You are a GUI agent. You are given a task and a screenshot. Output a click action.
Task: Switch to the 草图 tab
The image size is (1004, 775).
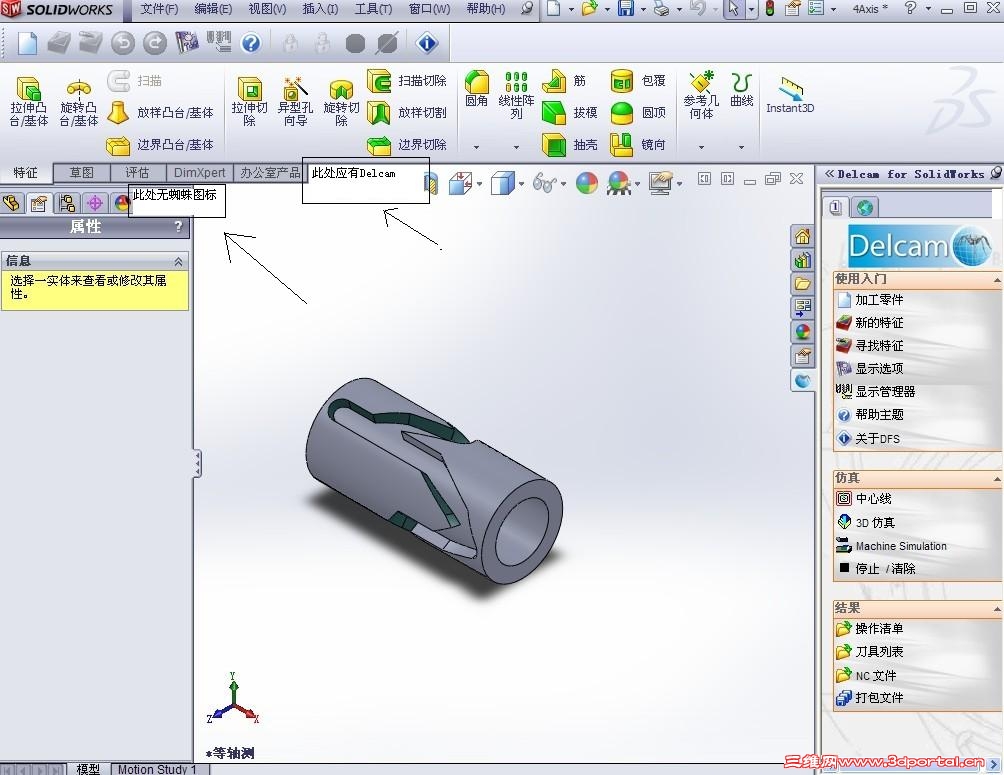(81, 173)
